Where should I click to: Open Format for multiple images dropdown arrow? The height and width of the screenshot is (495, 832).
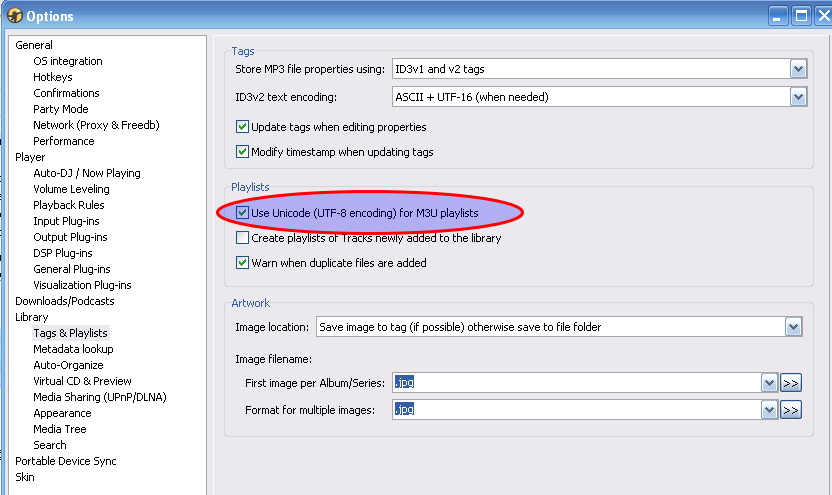tap(769, 410)
